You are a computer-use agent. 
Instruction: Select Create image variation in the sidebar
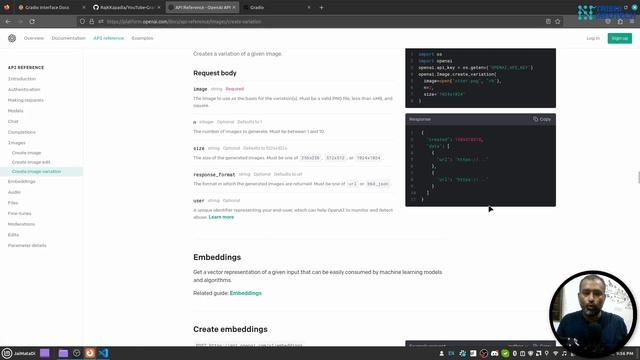tap(36, 171)
